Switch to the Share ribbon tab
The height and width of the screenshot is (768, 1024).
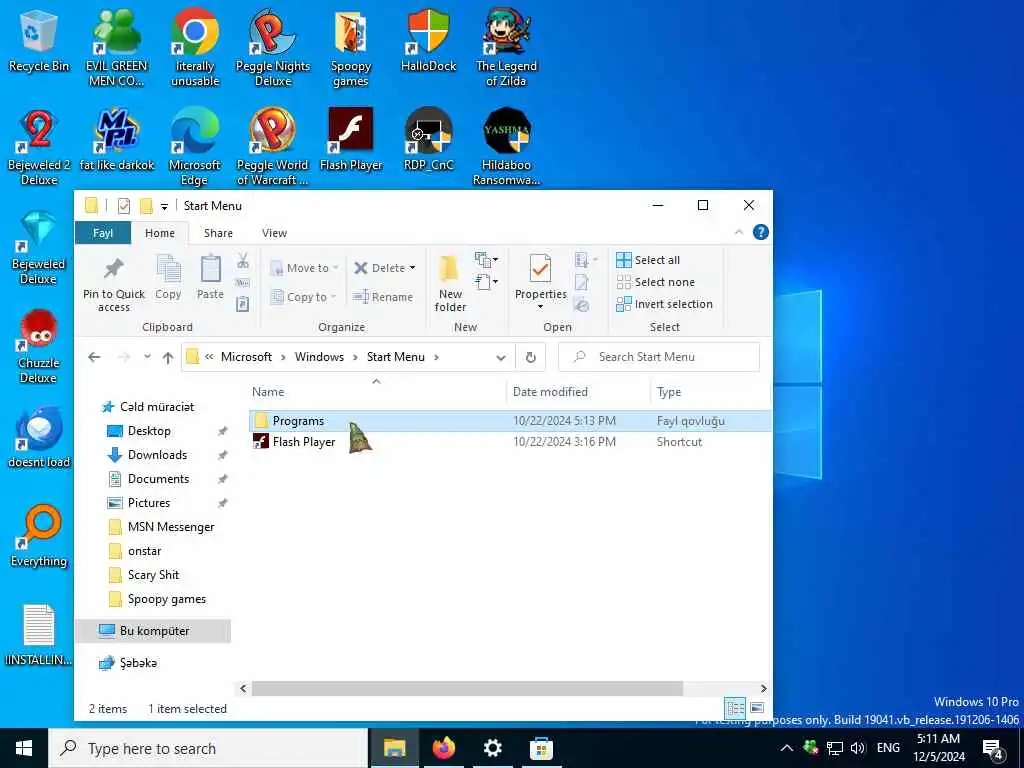click(218, 233)
